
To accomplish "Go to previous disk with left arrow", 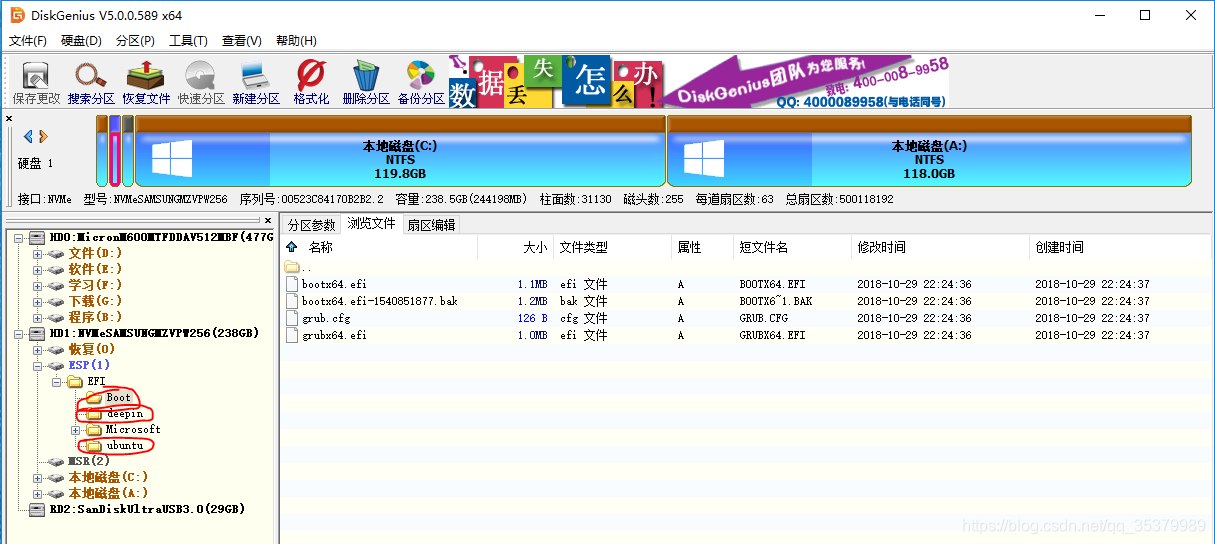I will pos(28,136).
